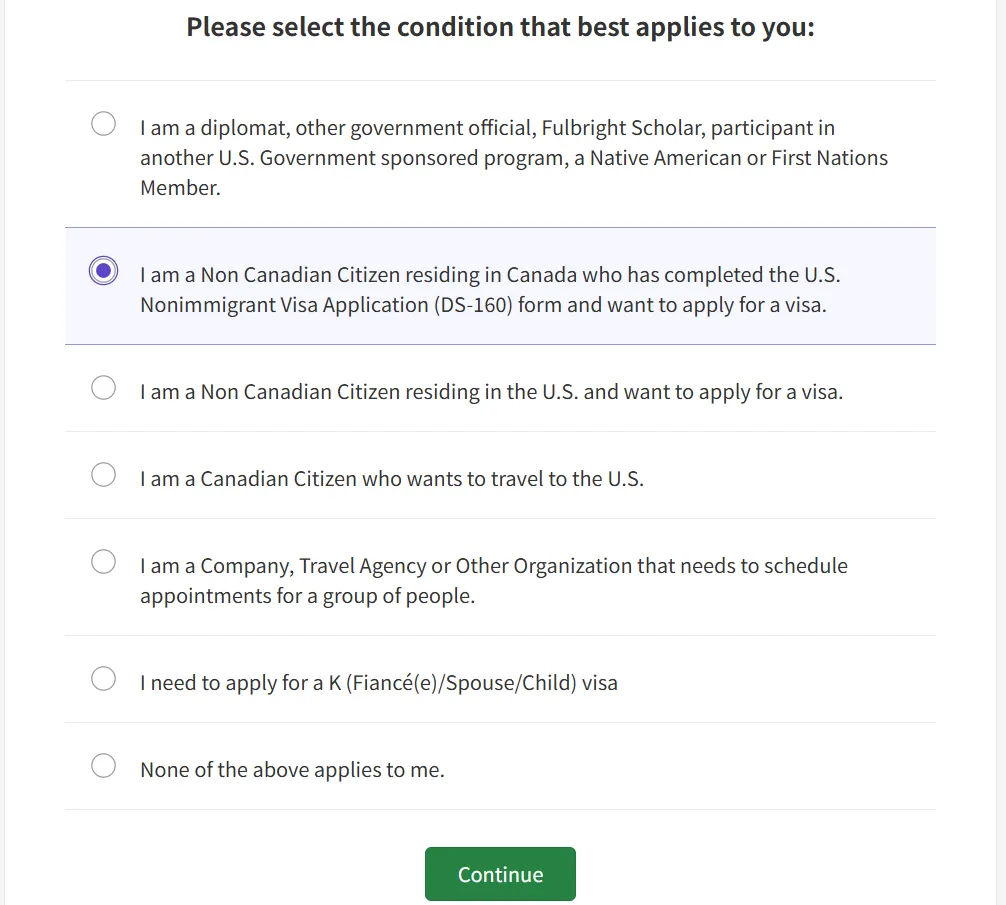Select the None of the above radio button
The width and height of the screenshot is (1006, 905).
coord(103,766)
